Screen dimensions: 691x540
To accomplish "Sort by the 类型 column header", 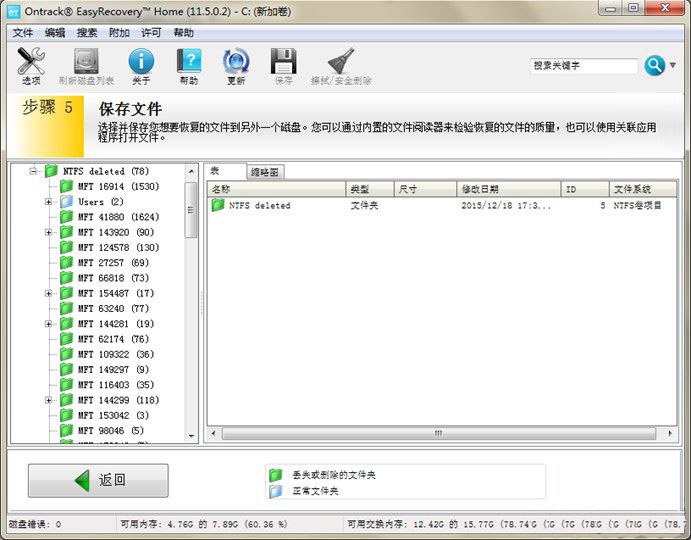I will (370, 189).
